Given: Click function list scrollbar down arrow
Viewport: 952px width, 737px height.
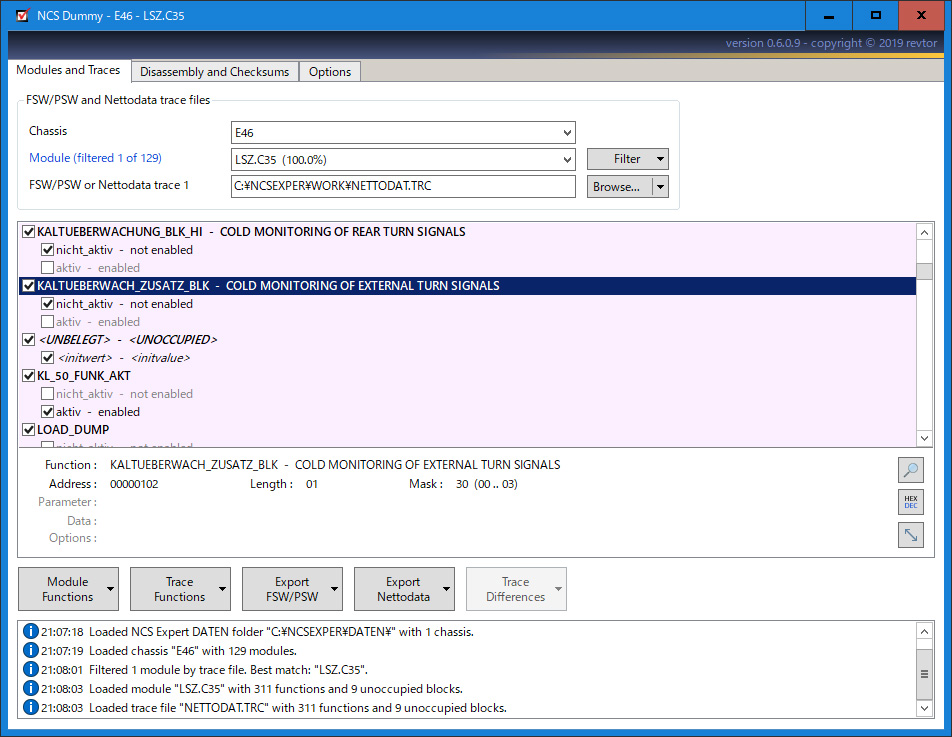Looking at the screenshot, I should pos(924,438).
